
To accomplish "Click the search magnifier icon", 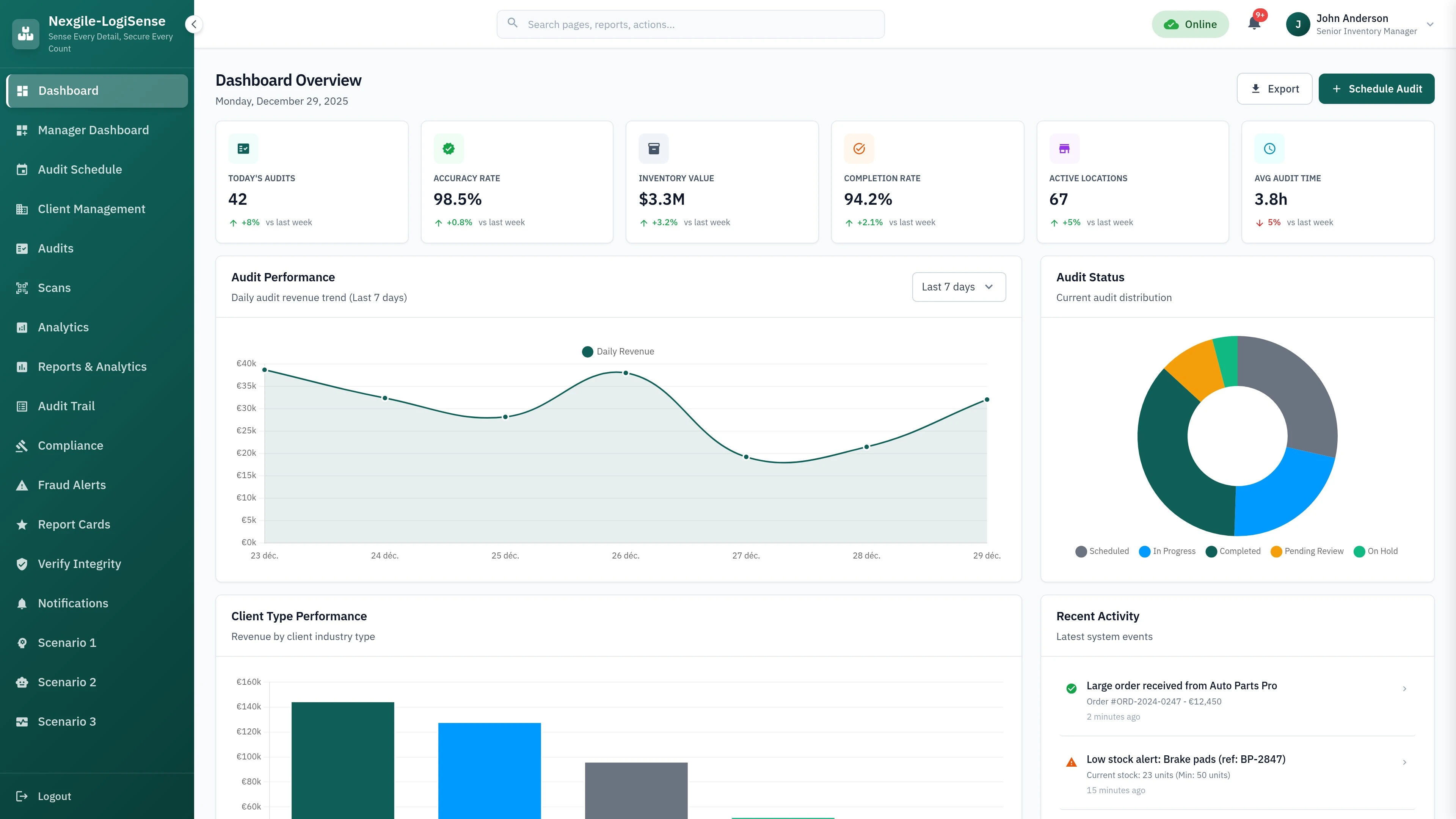I will coord(513,23).
